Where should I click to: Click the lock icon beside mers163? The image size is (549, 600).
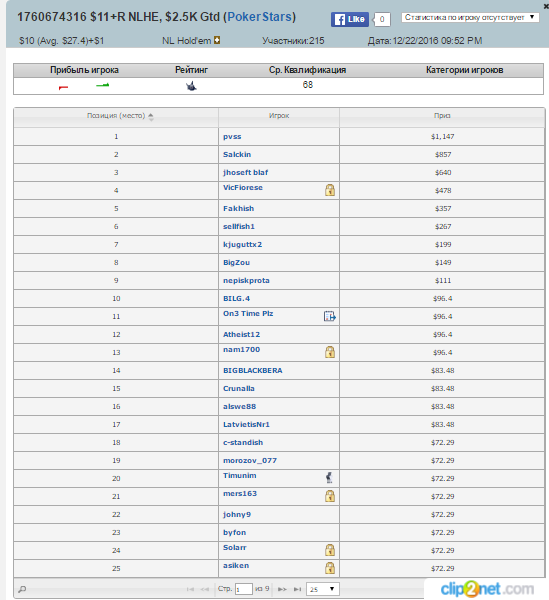tap(330, 496)
